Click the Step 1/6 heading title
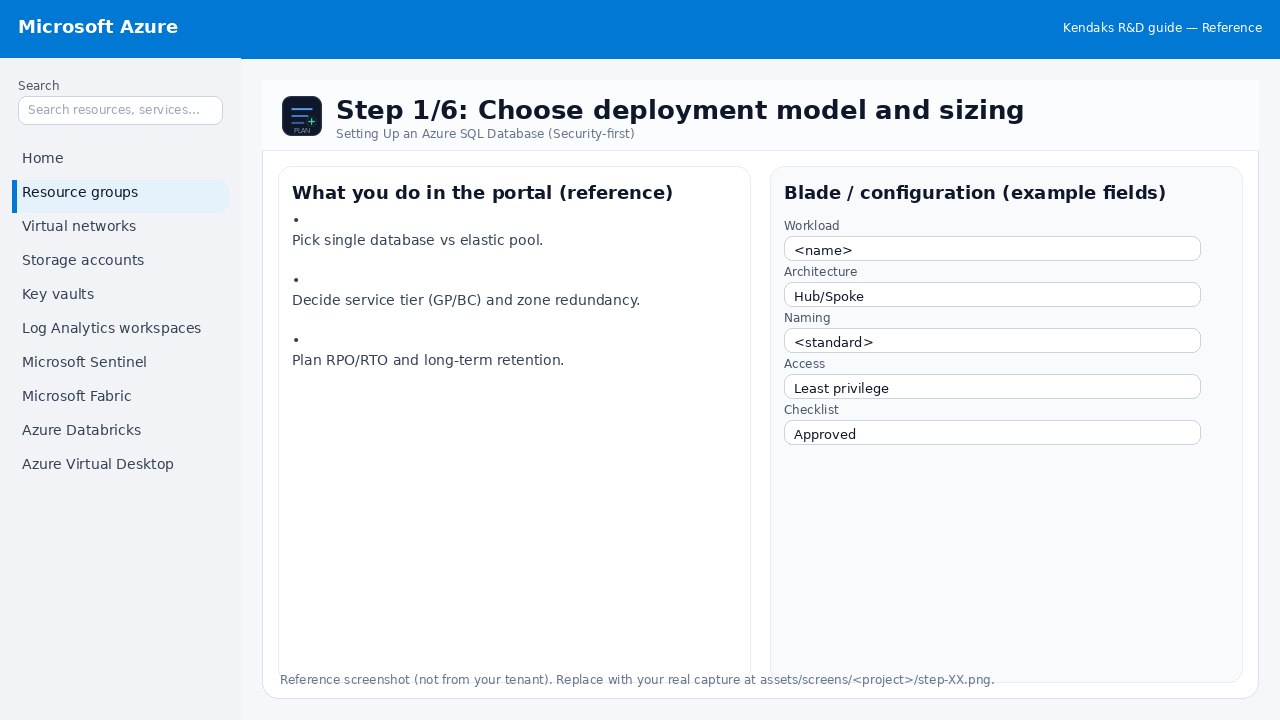This screenshot has width=1280, height=720. [680, 110]
